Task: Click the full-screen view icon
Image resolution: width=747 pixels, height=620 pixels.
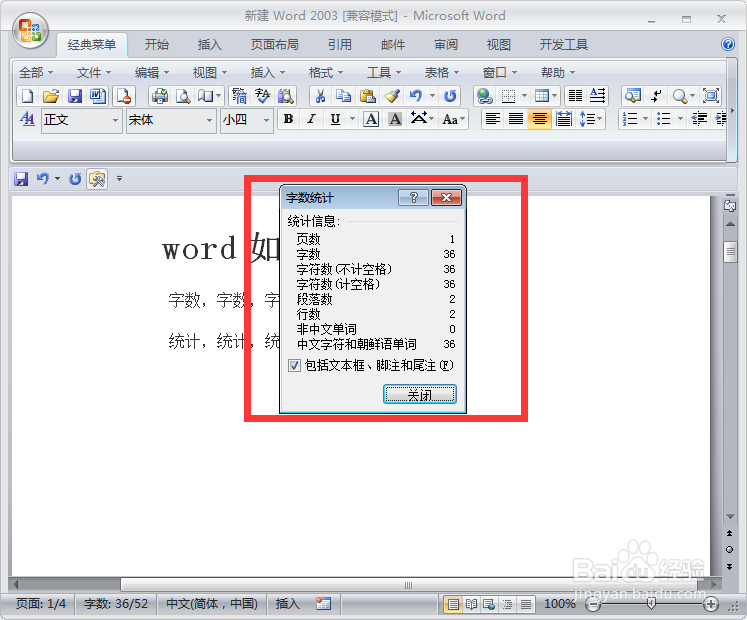Action: (711, 96)
